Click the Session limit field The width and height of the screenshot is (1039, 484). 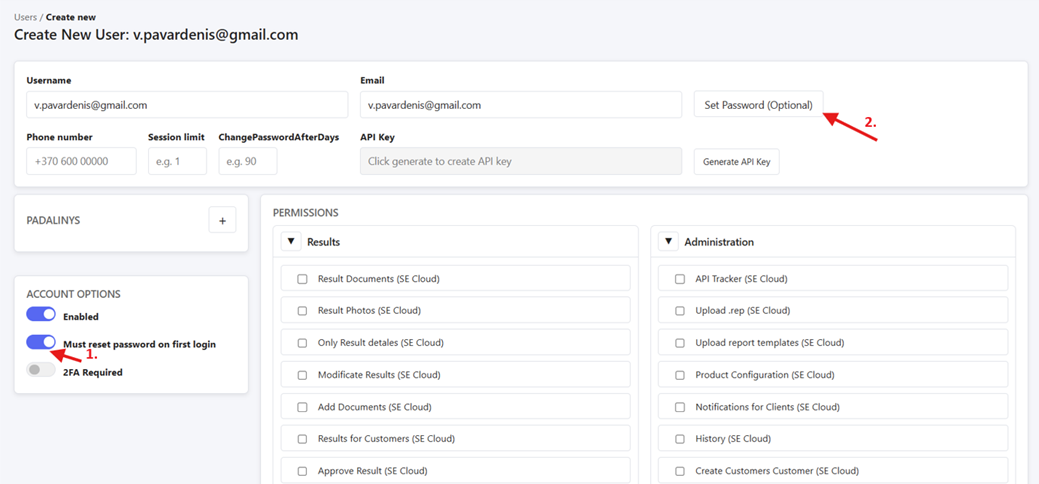click(178, 161)
